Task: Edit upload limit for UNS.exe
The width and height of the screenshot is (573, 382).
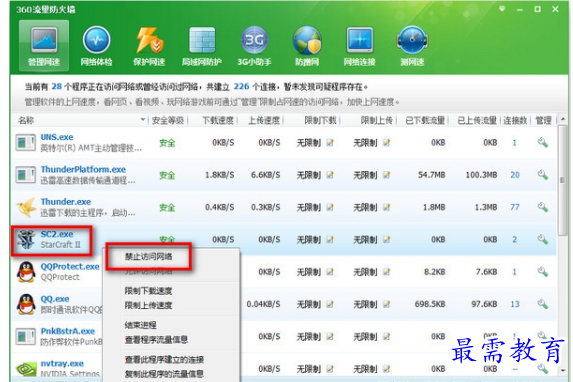Action: point(386,143)
